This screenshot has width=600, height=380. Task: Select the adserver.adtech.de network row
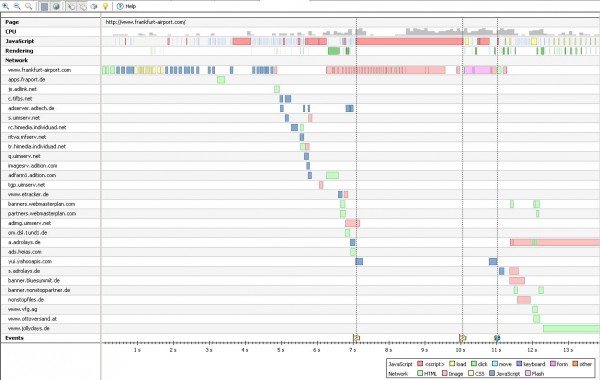[x=31, y=108]
